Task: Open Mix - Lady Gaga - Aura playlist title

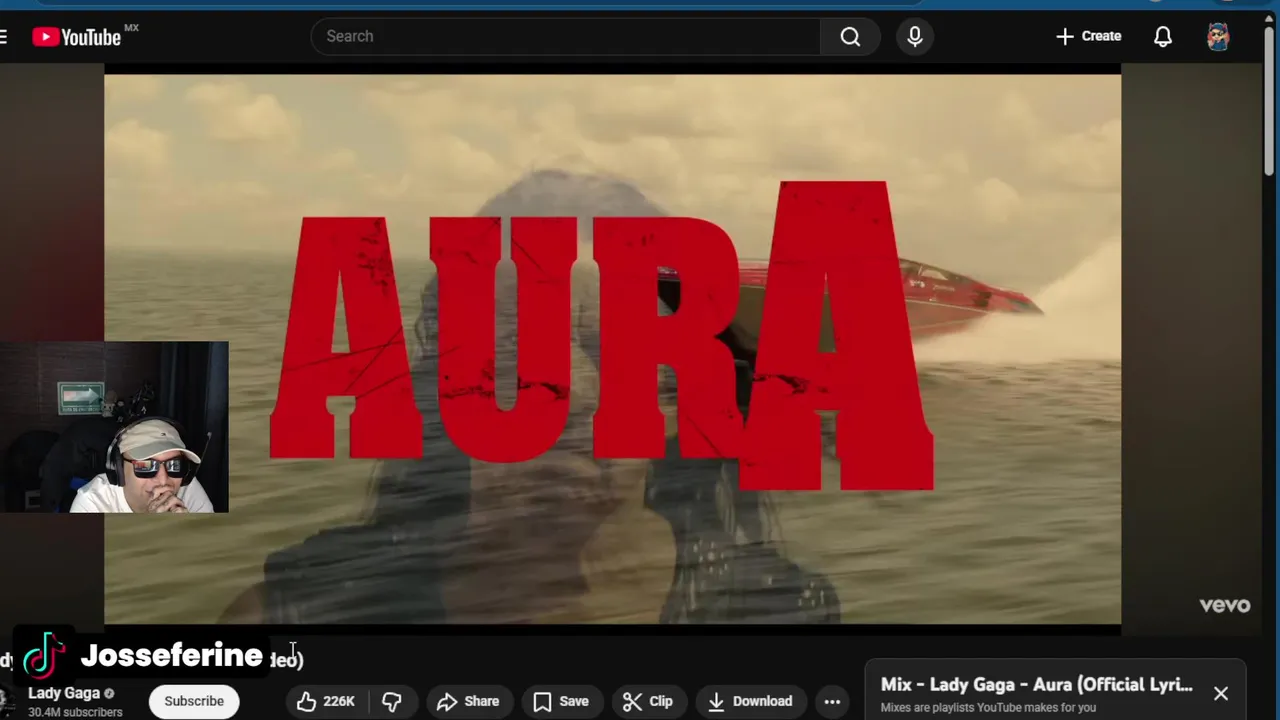Action: point(1037,685)
